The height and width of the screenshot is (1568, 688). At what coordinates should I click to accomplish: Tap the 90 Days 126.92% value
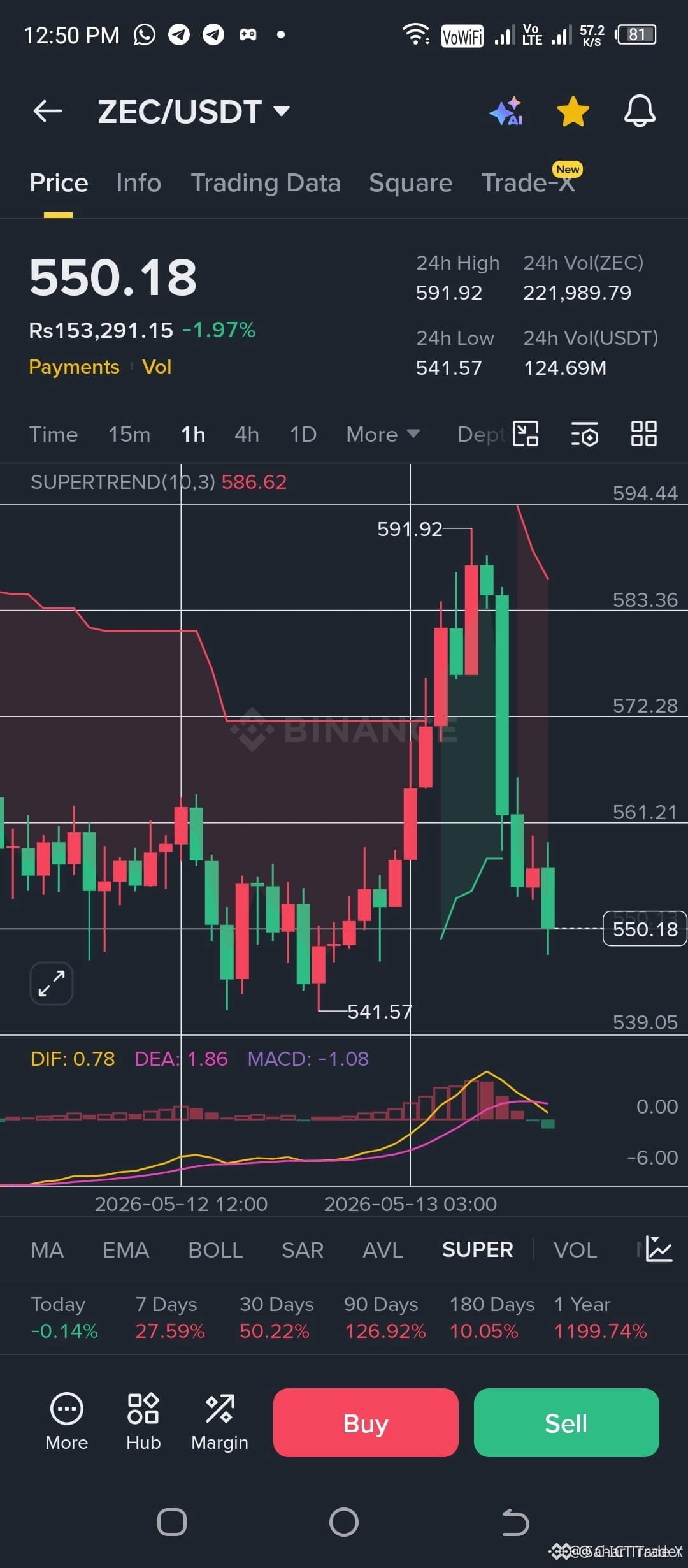385,1332
